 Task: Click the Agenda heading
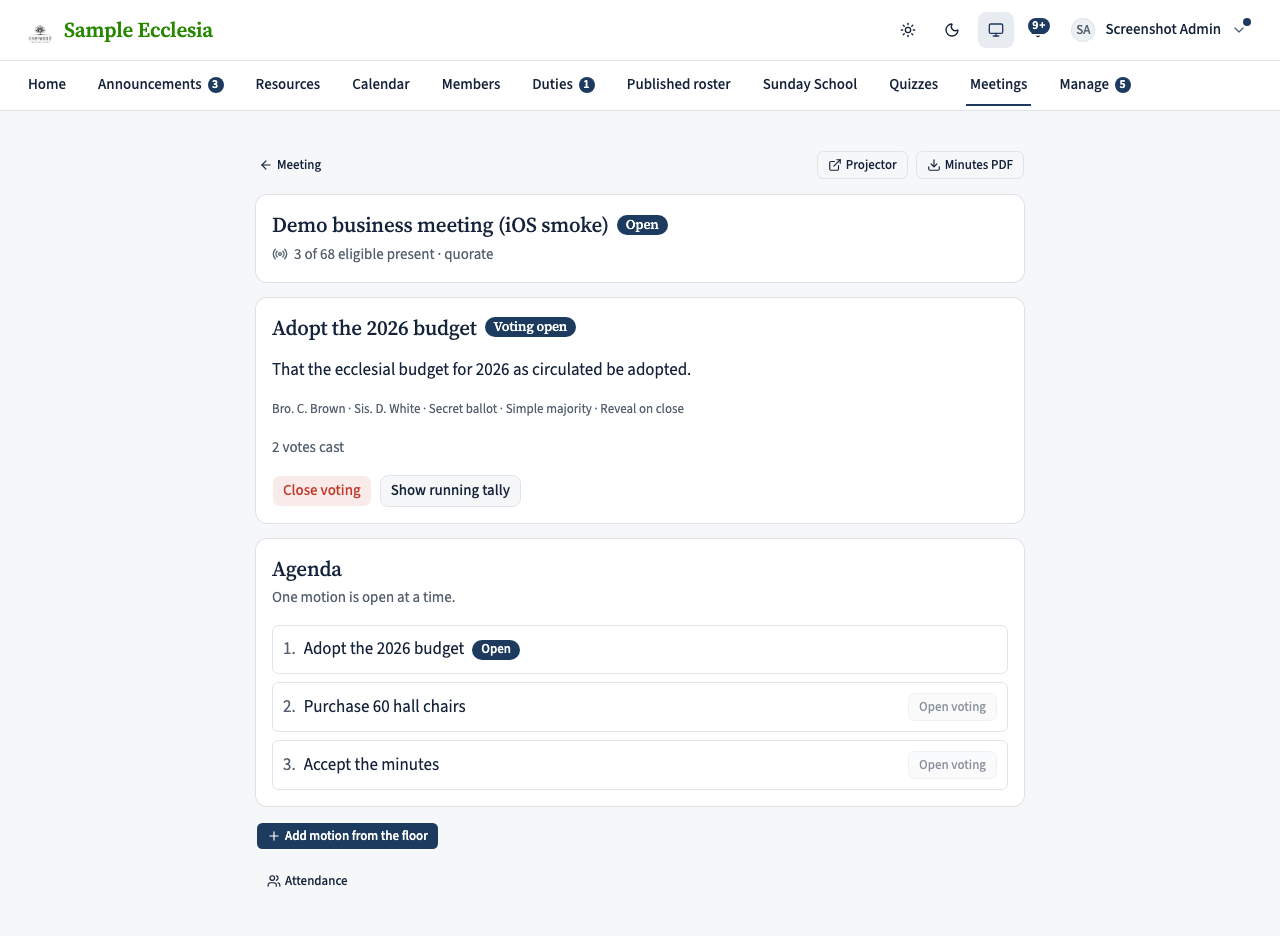307,569
